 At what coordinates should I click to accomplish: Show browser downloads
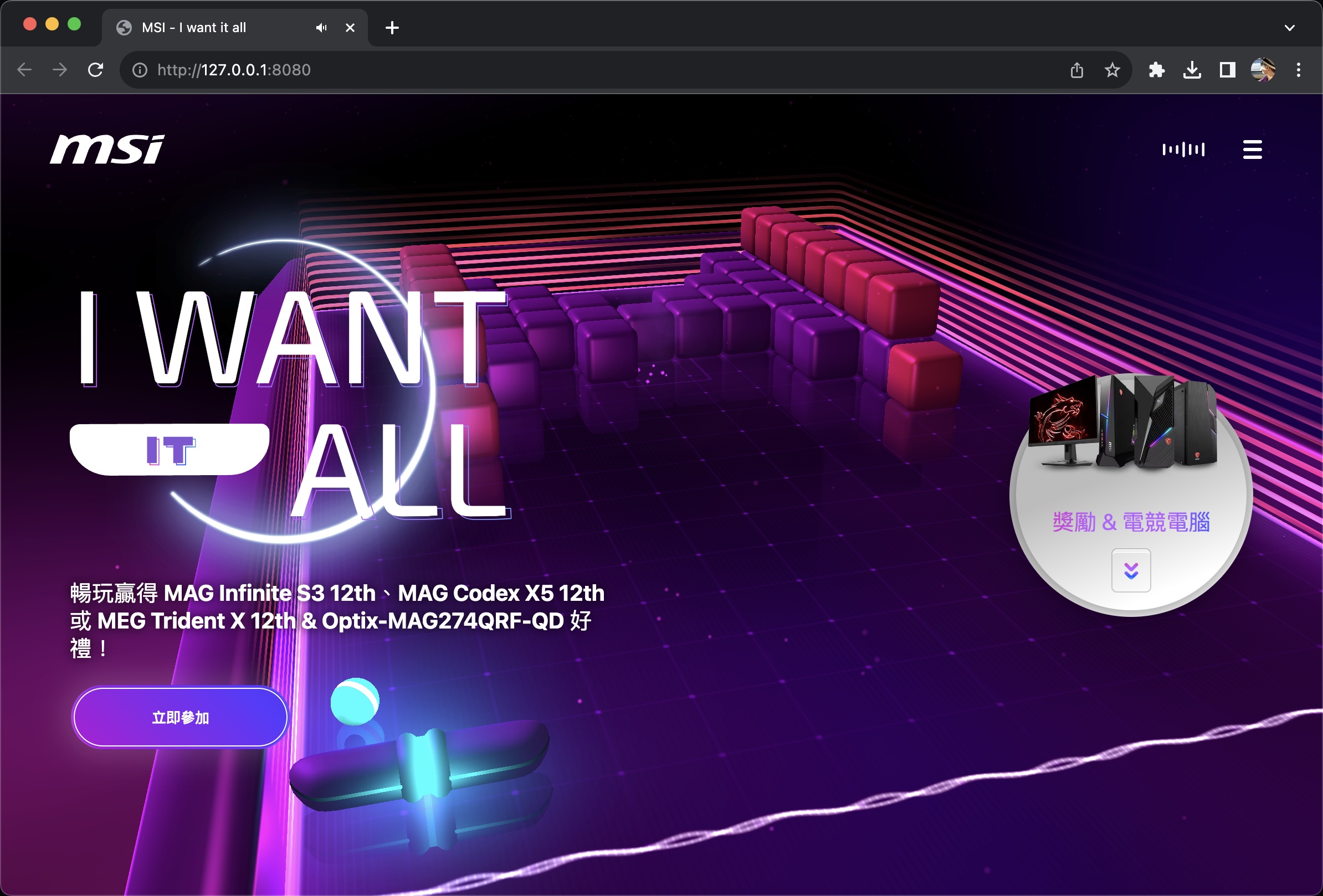(1192, 70)
